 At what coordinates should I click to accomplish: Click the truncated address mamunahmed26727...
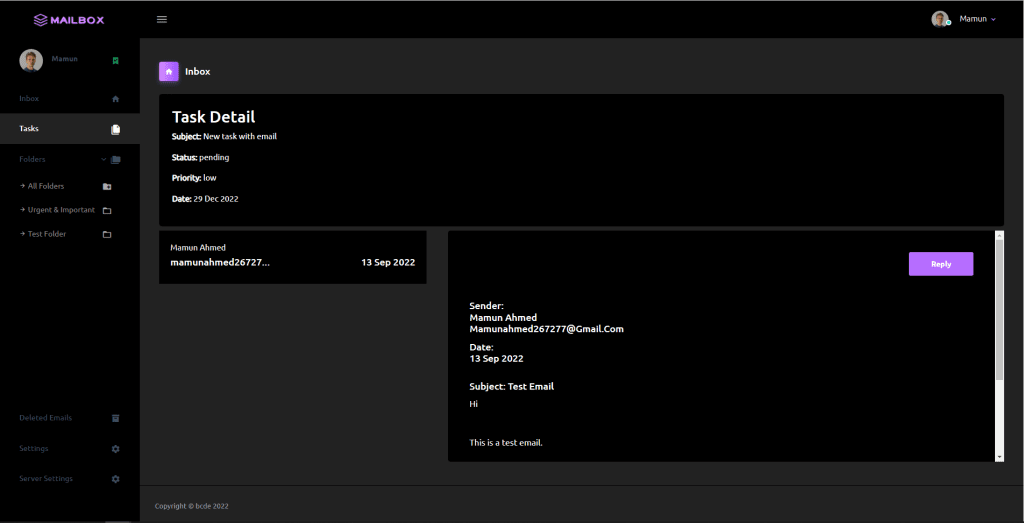pos(220,262)
